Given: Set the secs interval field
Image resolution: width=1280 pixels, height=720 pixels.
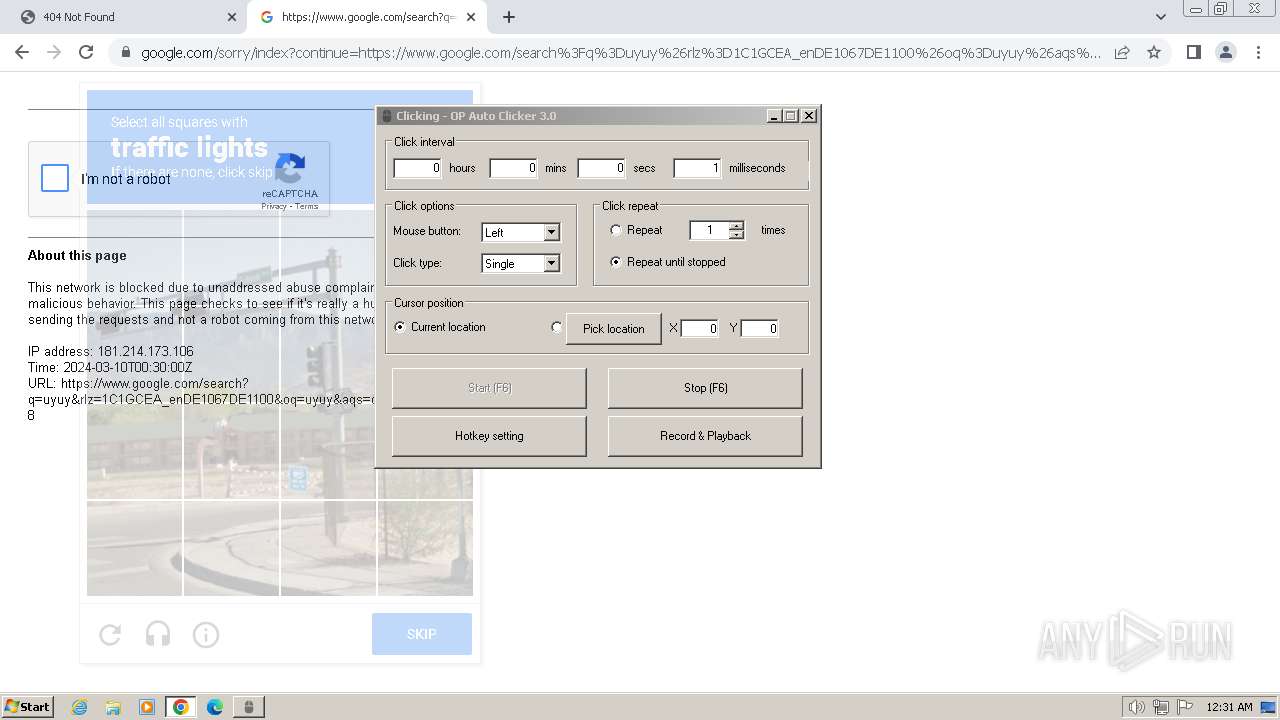Looking at the screenshot, I should click(x=601, y=168).
